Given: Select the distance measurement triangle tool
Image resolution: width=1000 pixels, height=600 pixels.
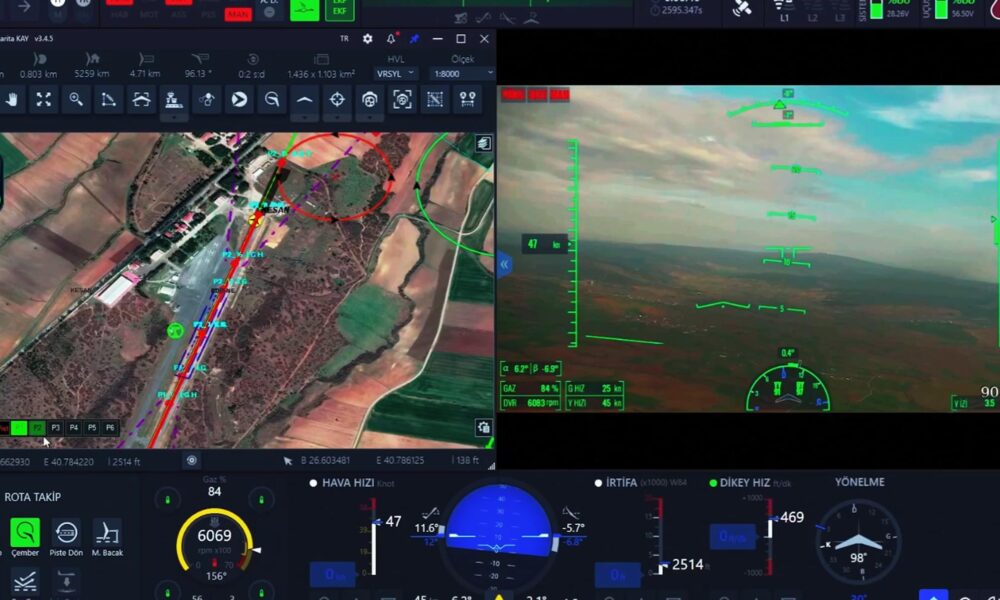Looking at the screenshot, I should tap(108, 99).
